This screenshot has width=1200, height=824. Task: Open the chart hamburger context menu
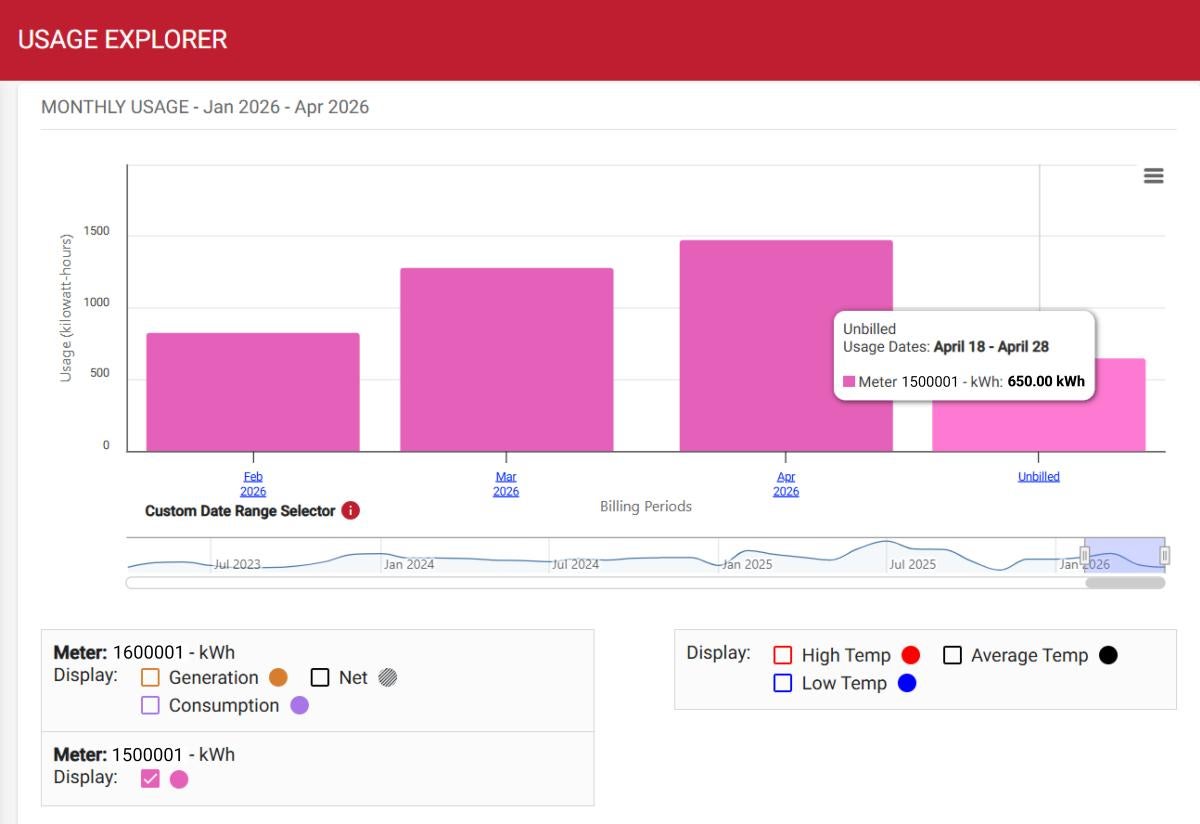point(1153,176)
